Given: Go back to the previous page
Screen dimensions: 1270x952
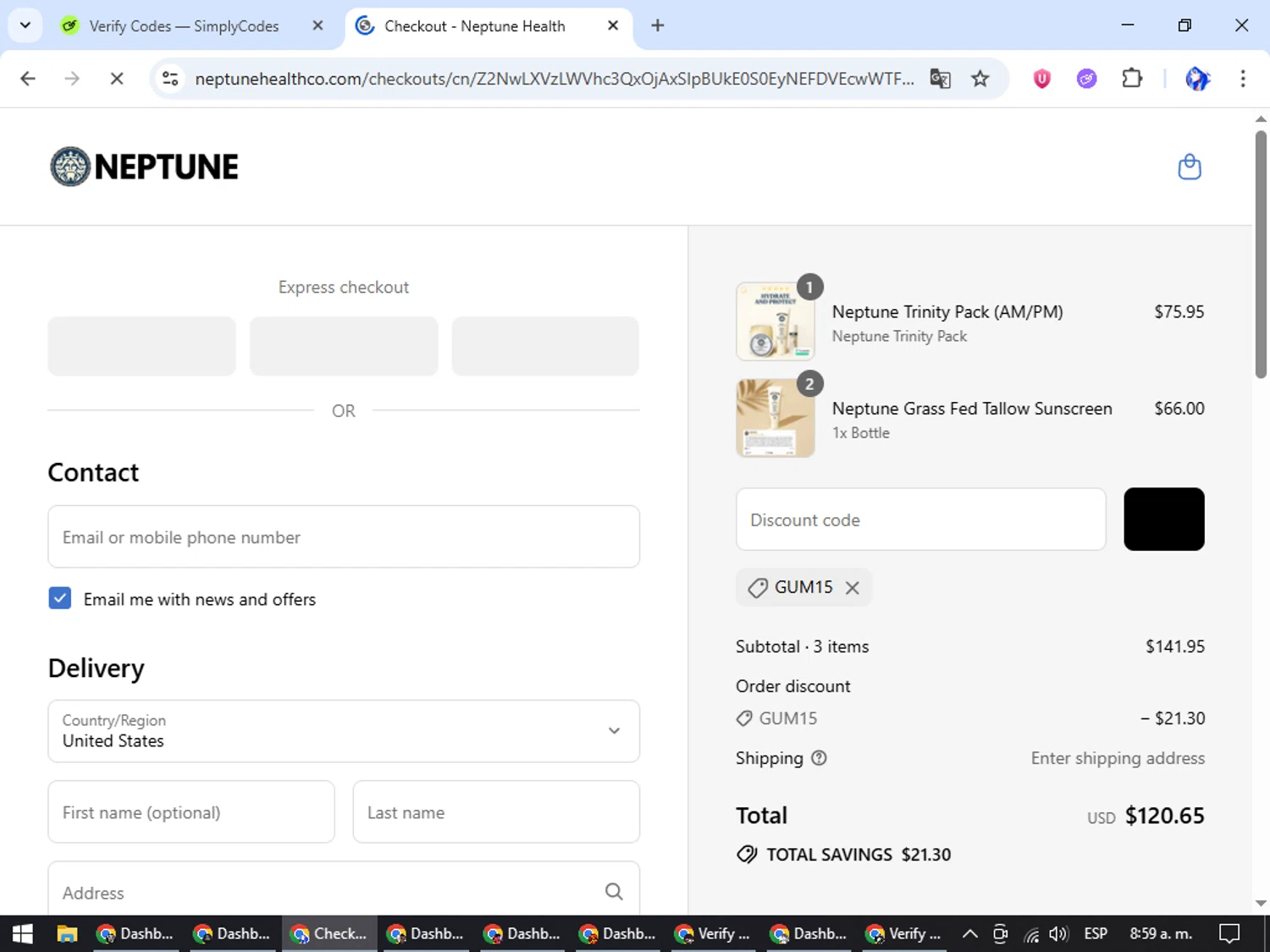Looking at the screenshot, I should [28, 79].
